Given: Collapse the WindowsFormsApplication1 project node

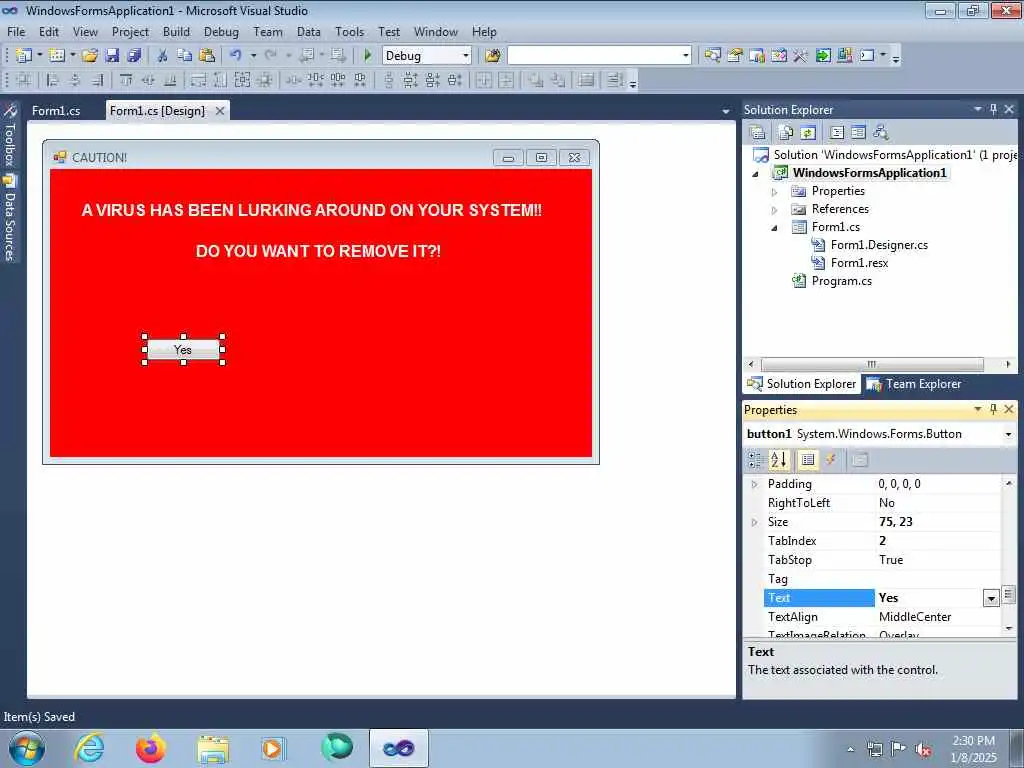Looking at the screenshot, I should tap(756, 174).
